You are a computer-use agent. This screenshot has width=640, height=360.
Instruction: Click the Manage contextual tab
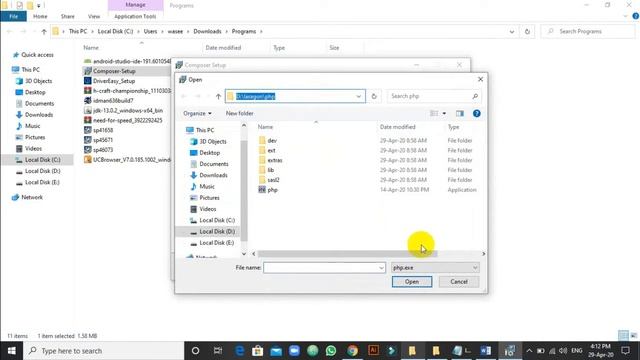pyautogui.click(x=136, y=5)
